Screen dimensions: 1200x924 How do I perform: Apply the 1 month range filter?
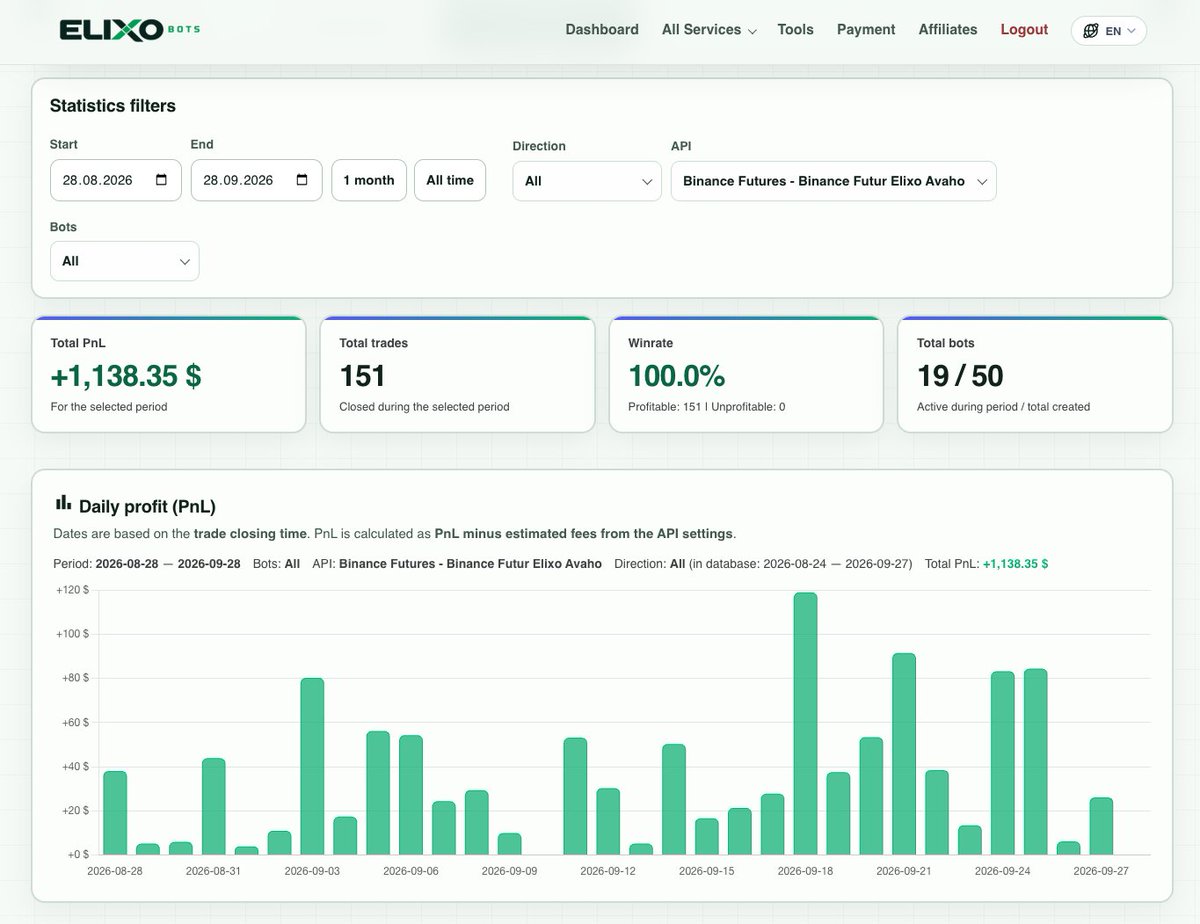369,180
